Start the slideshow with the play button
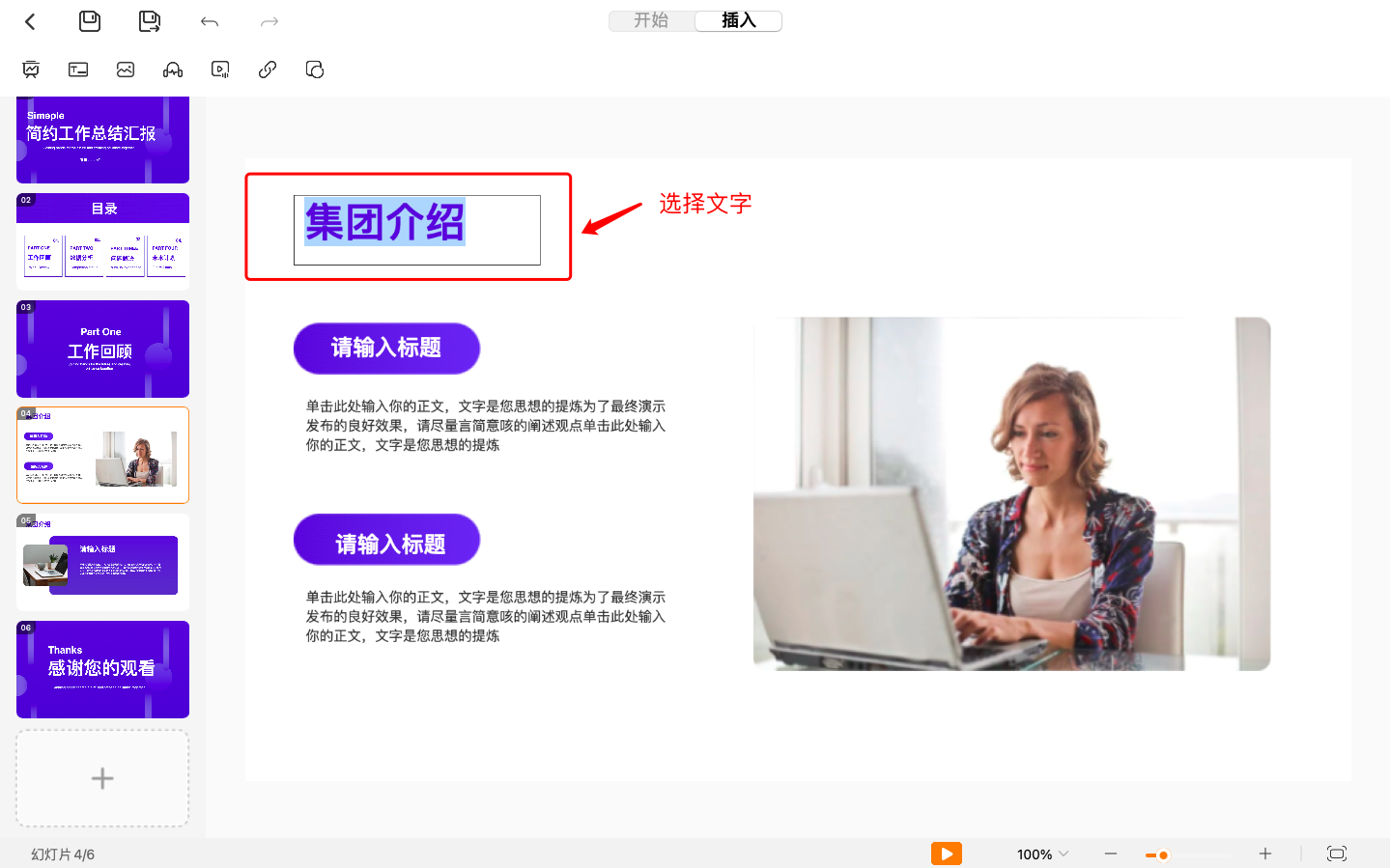 coord(946,854)
